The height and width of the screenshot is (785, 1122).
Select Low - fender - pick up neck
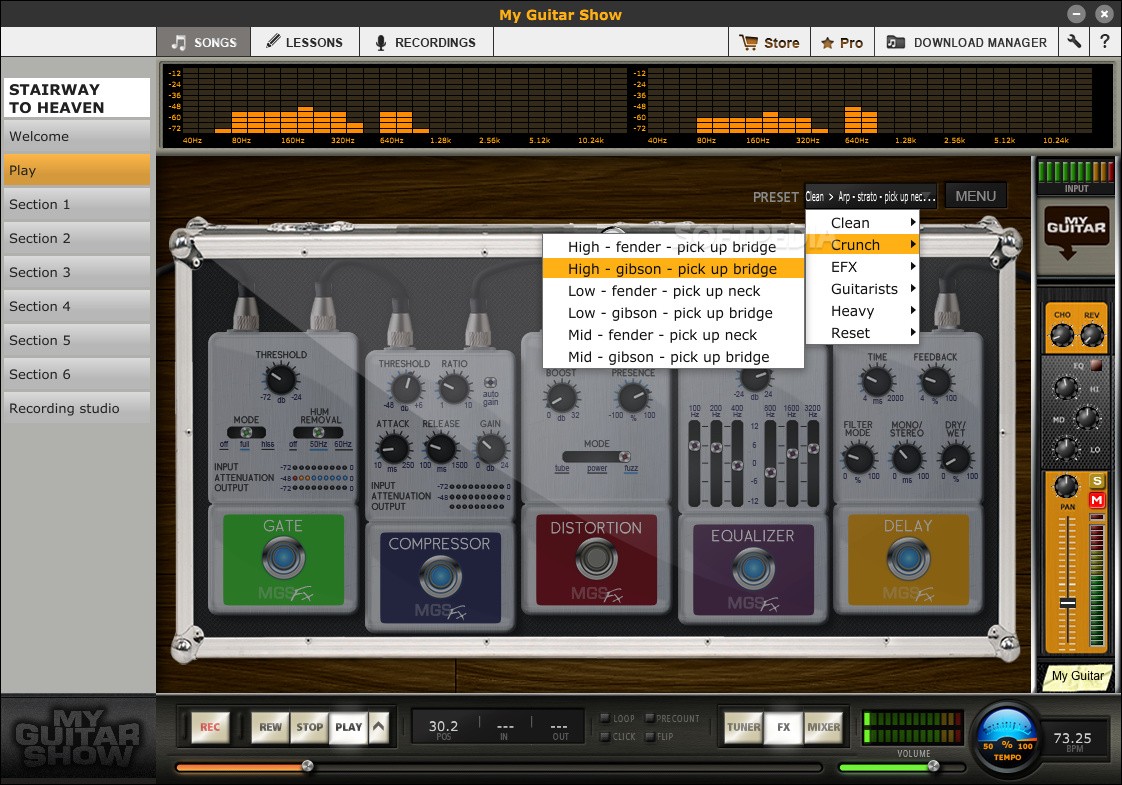point(673,291)
